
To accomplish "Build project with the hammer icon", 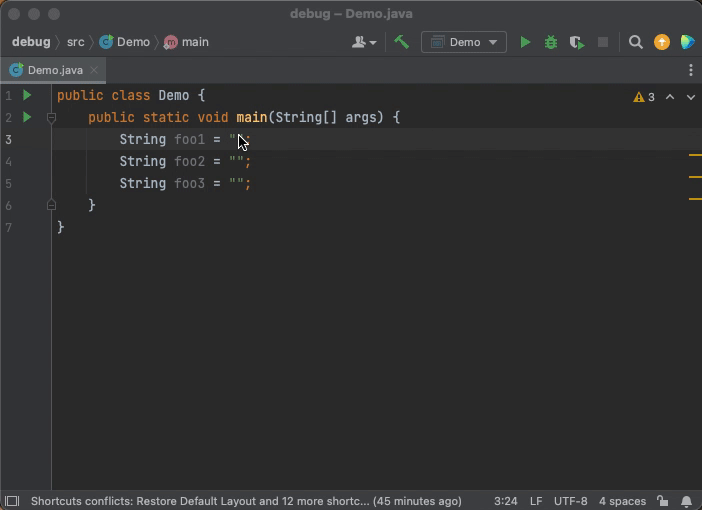I will point(402,42).
